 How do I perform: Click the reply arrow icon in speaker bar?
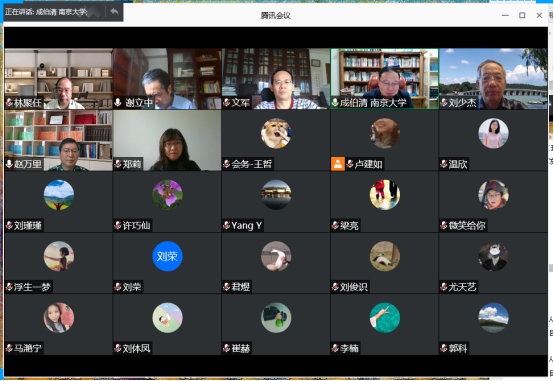tap(114, 12)
